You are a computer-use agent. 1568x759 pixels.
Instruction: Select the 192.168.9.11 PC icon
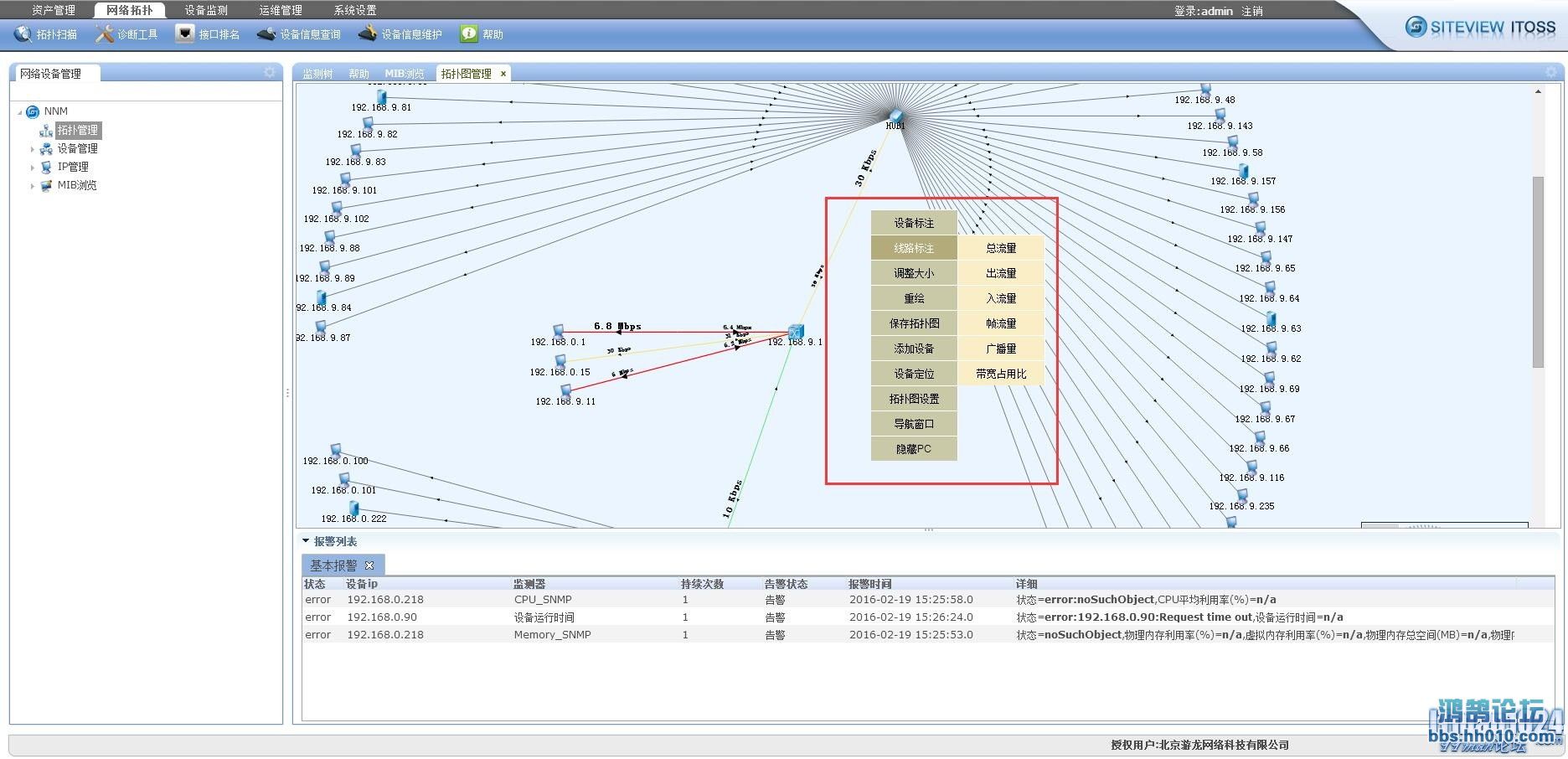click(566, 390)
